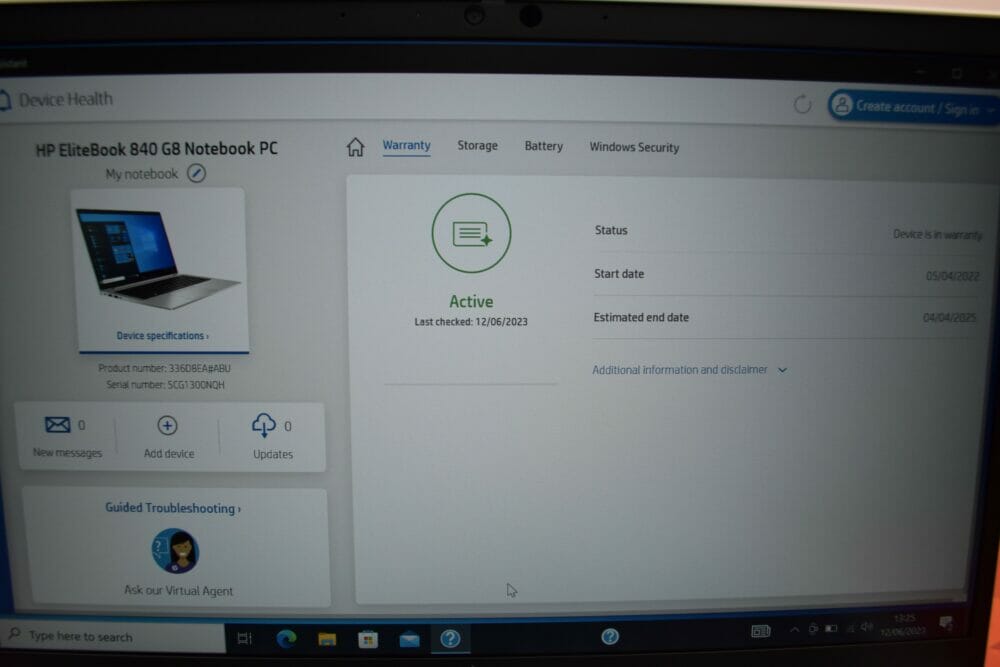Click the Virtual Agent avatar
Viewport: 1000px width, 667px height.
click(175, 551)
